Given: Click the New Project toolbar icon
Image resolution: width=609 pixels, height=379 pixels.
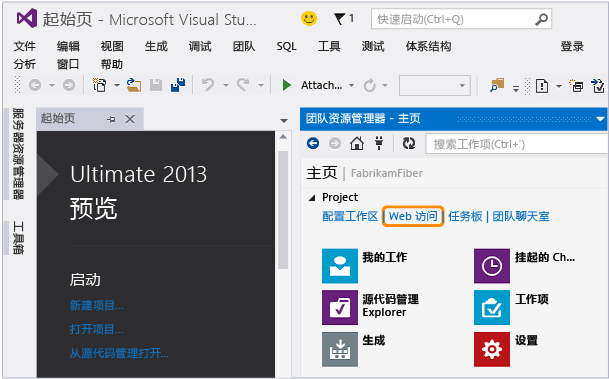Looking at the screenshot, I should point(99,85).
